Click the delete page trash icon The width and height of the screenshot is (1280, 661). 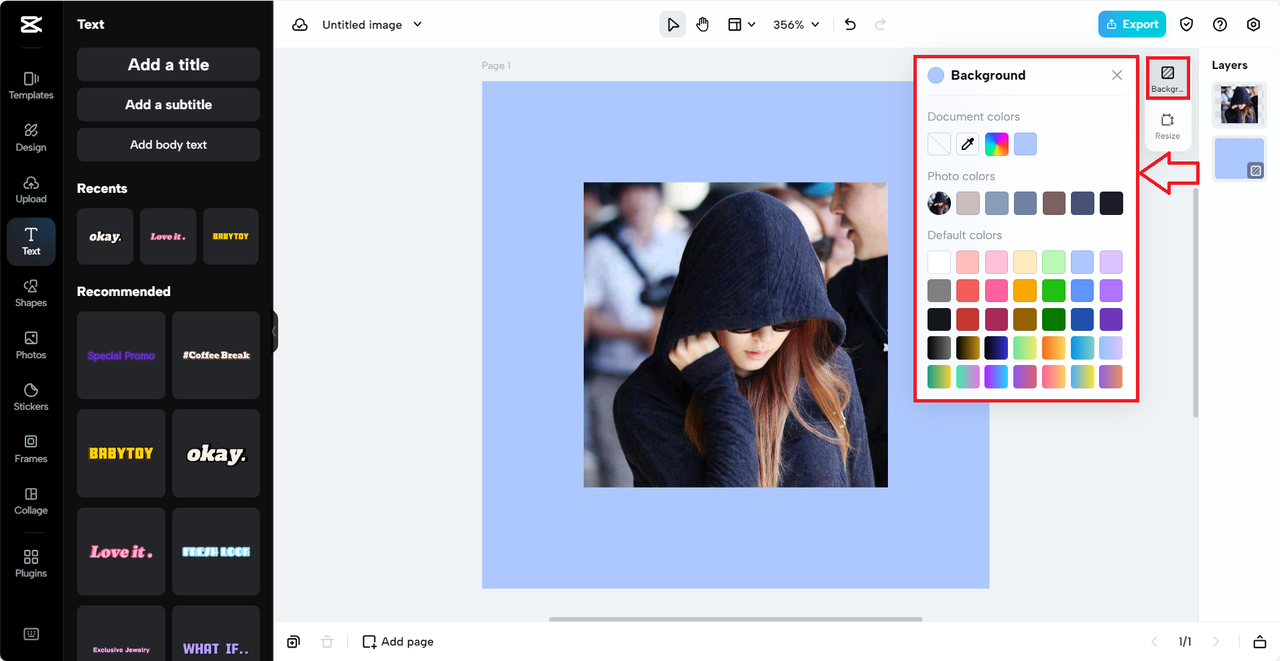click(327, 642)
